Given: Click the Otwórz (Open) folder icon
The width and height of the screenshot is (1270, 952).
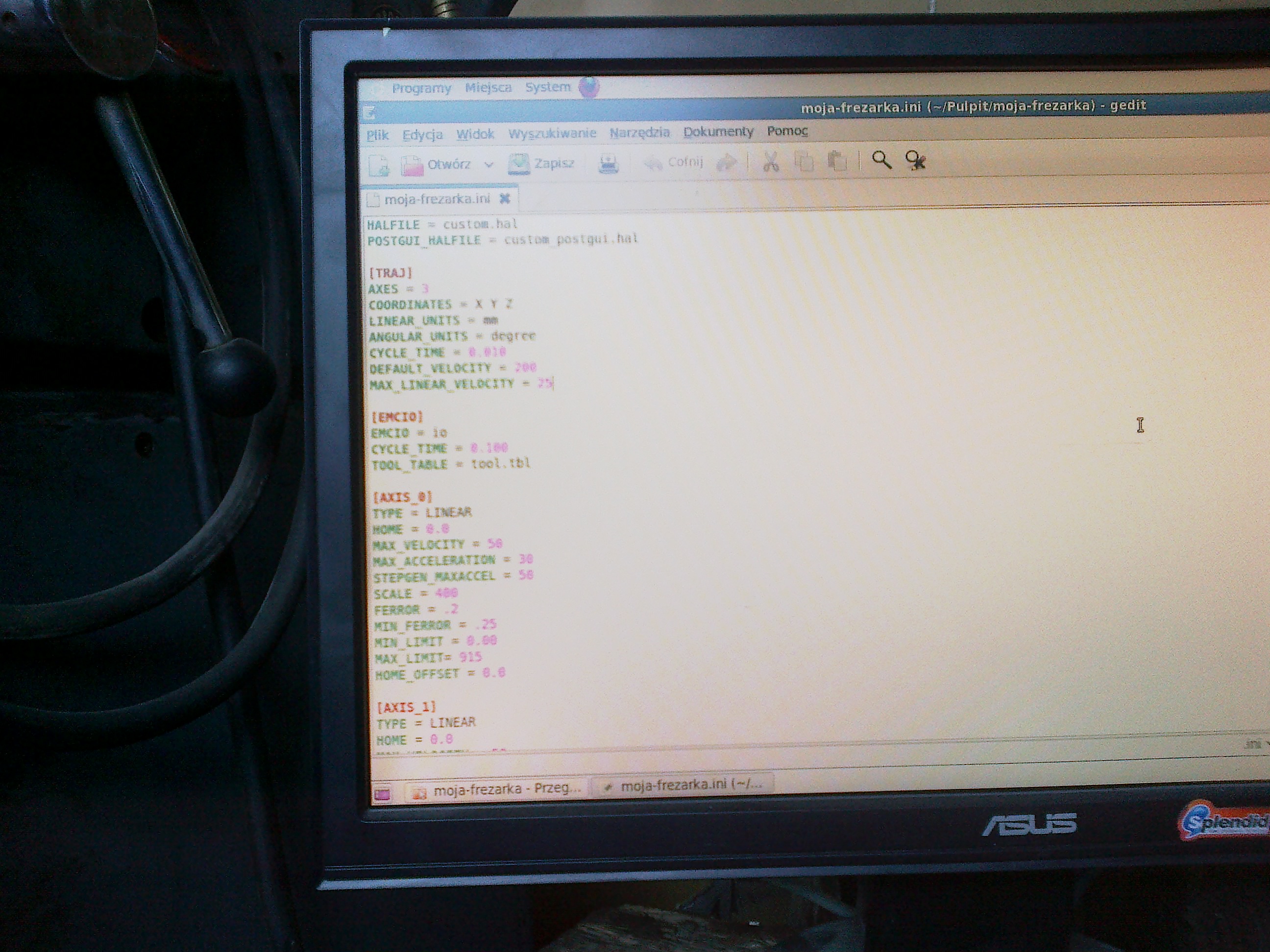Looking at the screenshot, I should pos(412,165).
